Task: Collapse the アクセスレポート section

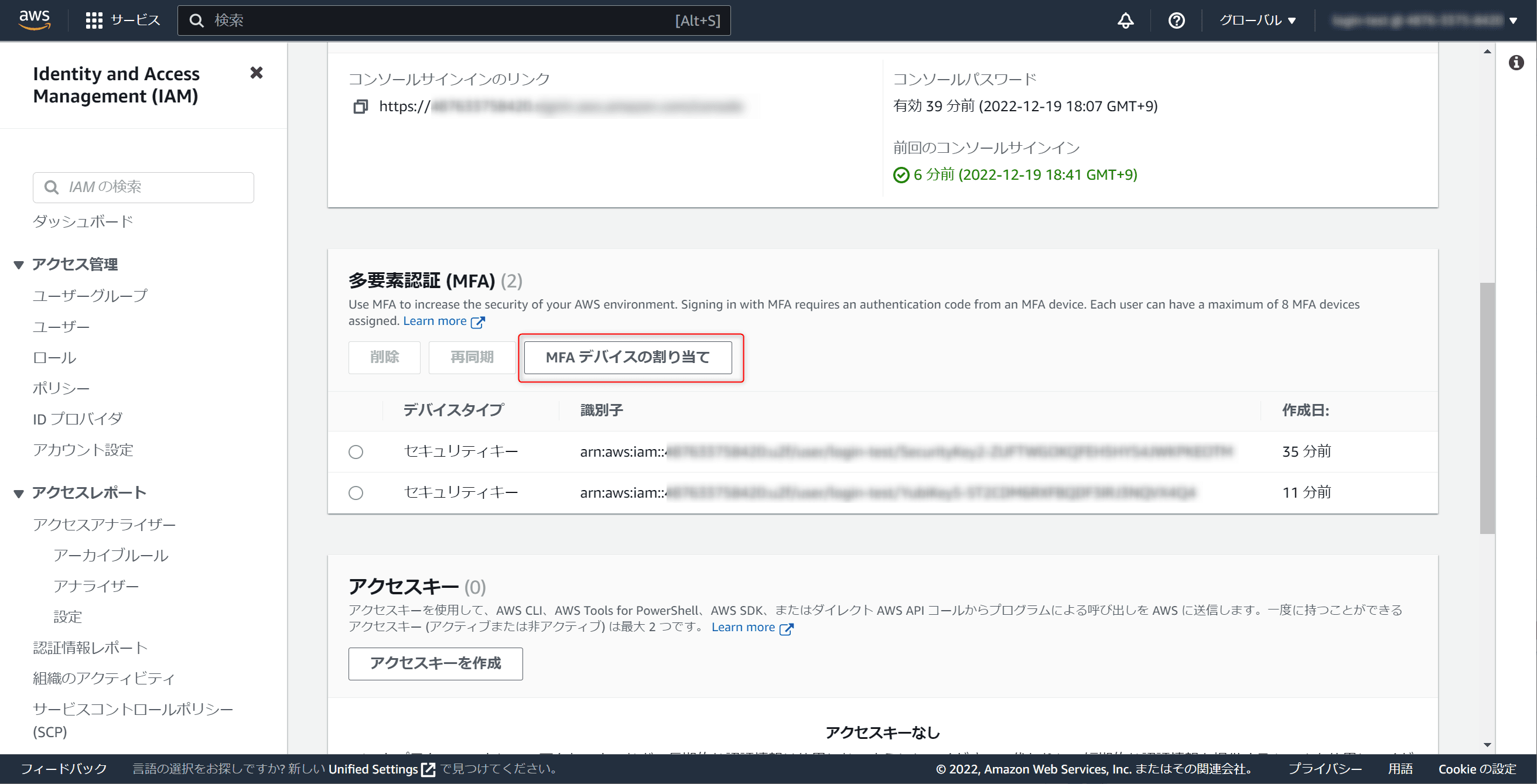Action: pyautogui.click(x=19, y=493)
